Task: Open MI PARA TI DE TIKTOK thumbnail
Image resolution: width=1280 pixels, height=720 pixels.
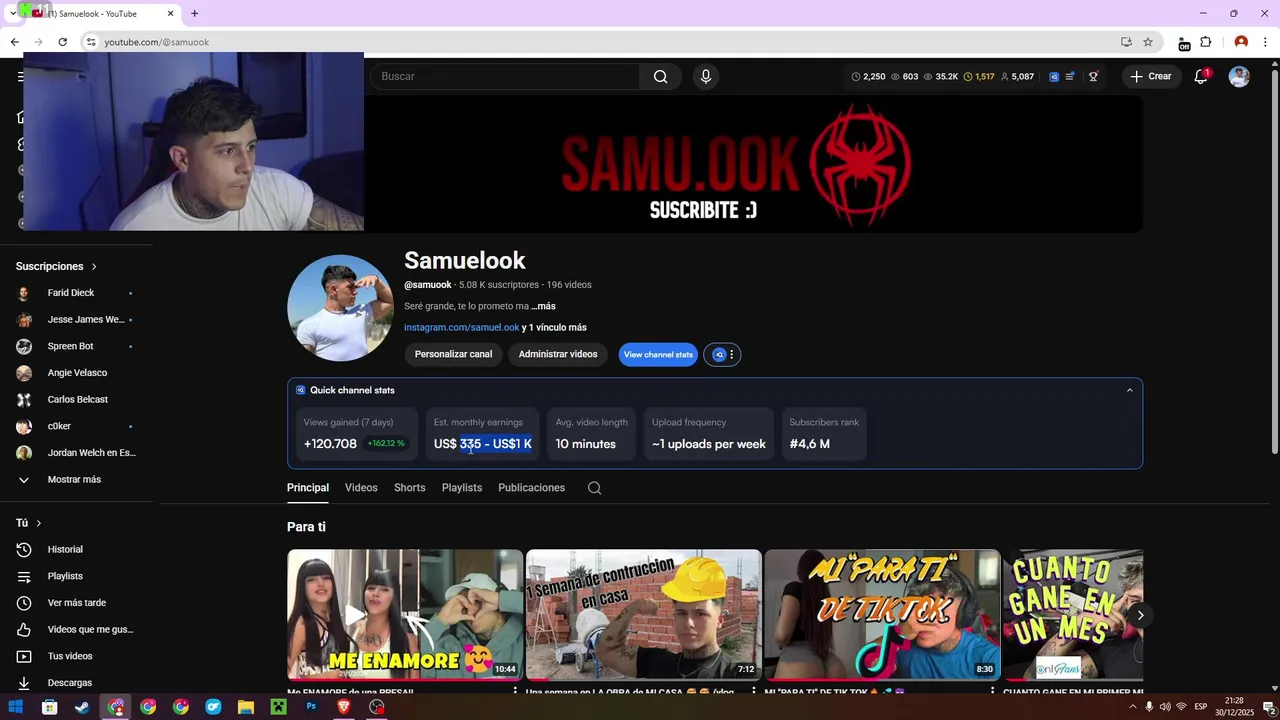Action: coord(882,615)
